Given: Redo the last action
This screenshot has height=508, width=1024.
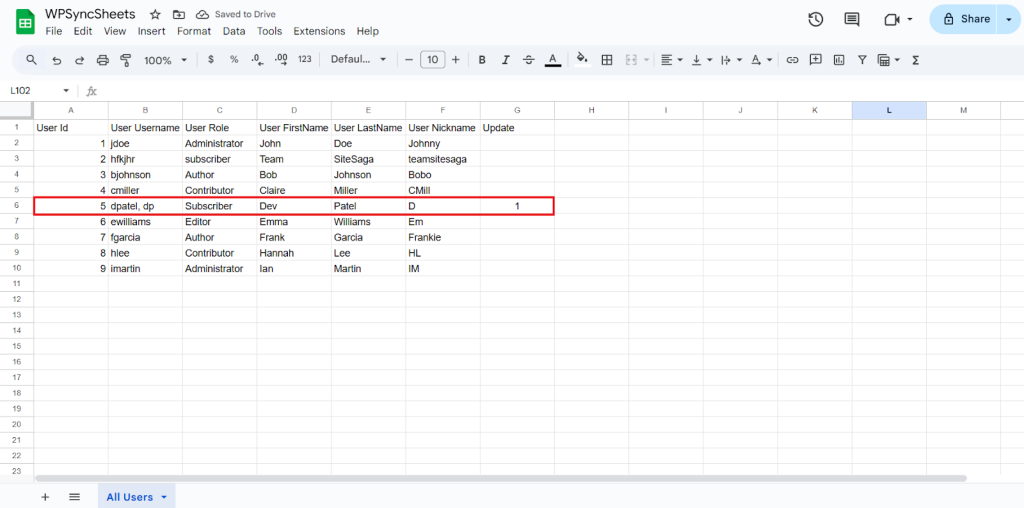Looking at the screenshot, I should (x=80, y=60).
